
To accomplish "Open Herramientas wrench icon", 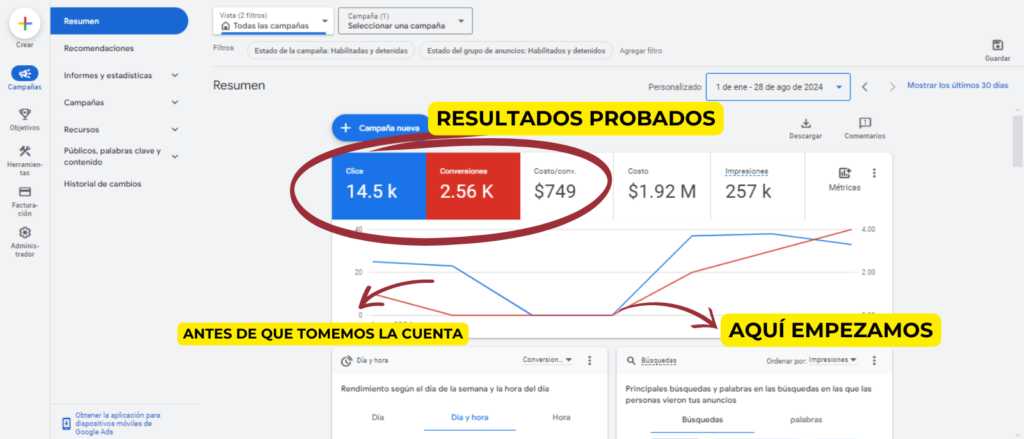I will [25, 151].
